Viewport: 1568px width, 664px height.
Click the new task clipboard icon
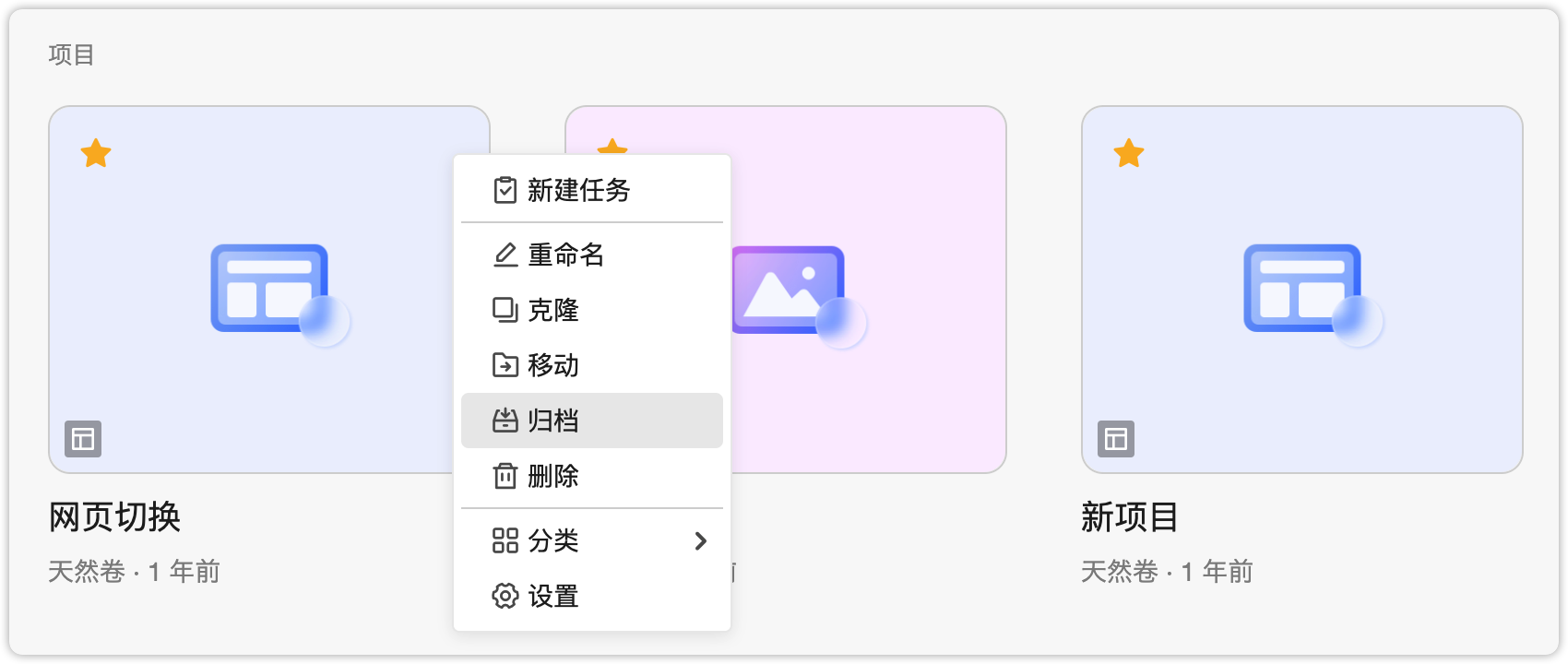pos(505,190)
